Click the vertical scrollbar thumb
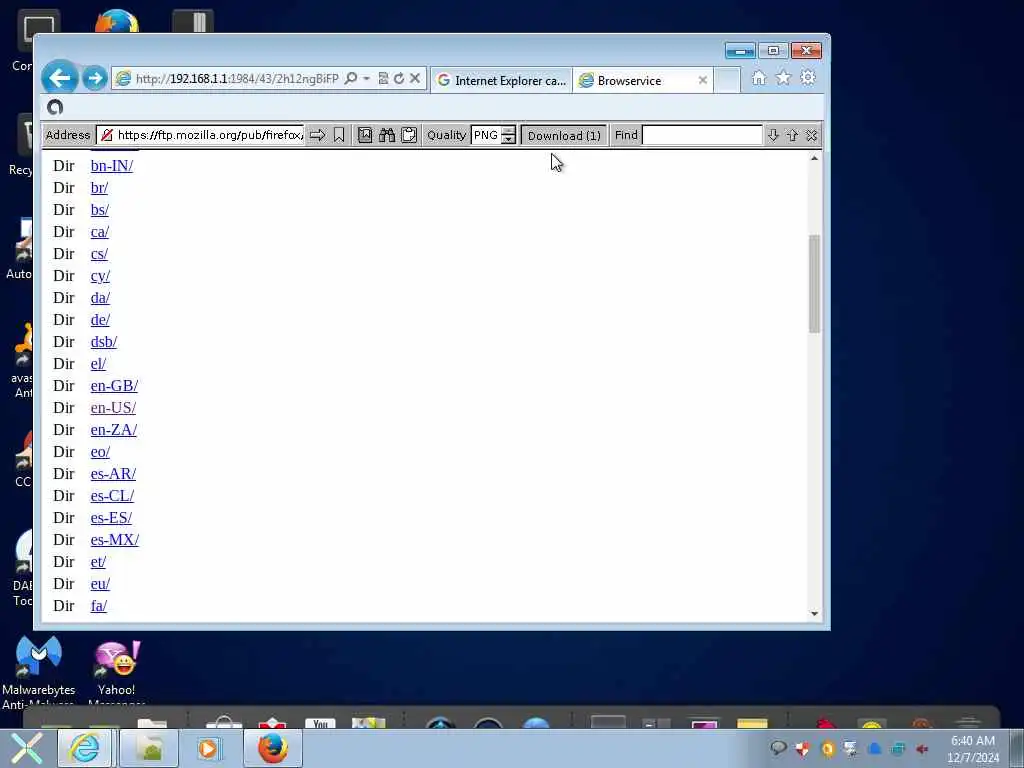The height and width of the screenshot is (768, 1024). tap(814, 283)
